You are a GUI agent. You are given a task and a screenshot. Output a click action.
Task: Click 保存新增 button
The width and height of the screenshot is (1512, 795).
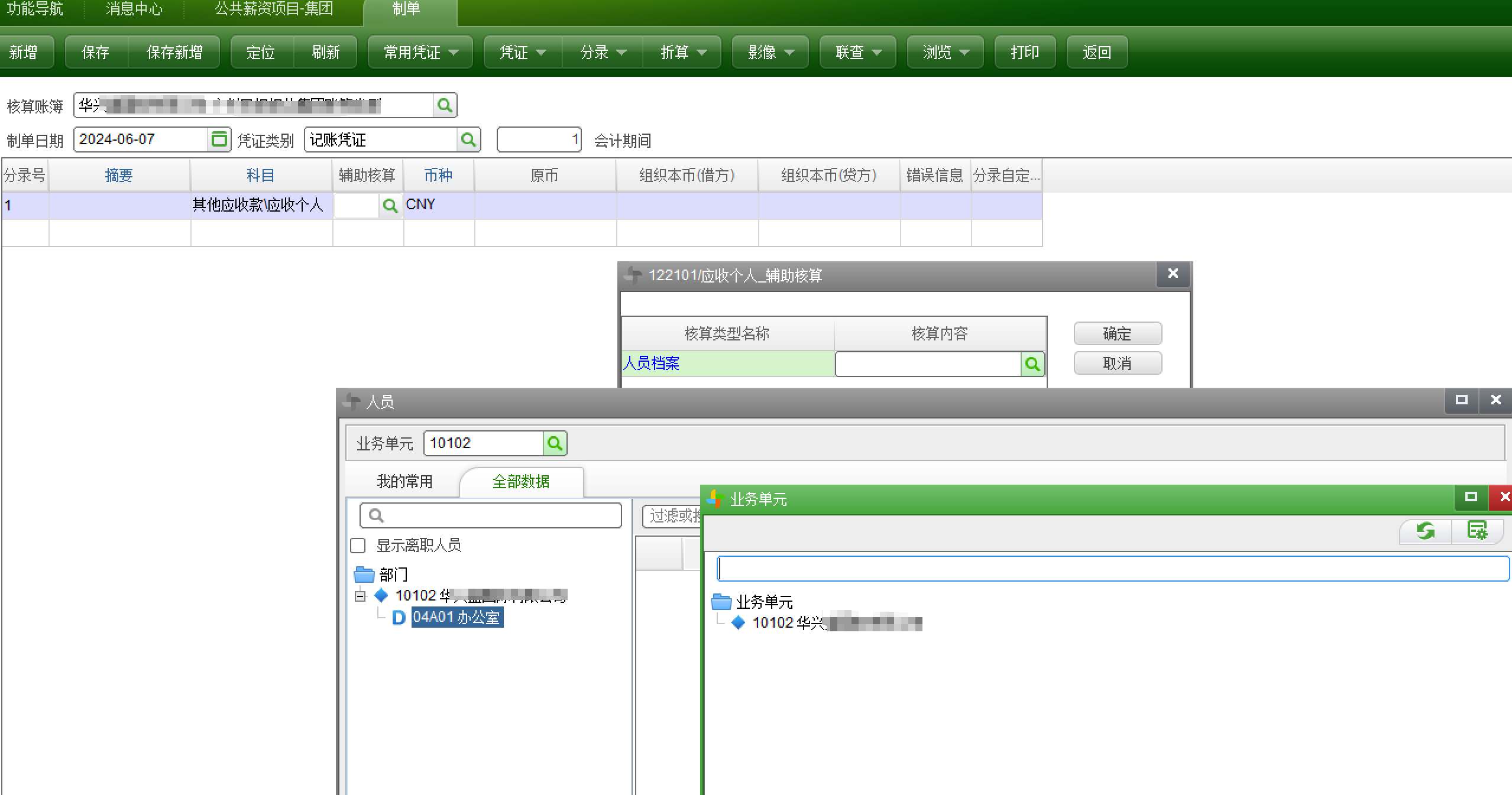pos(174,53)
